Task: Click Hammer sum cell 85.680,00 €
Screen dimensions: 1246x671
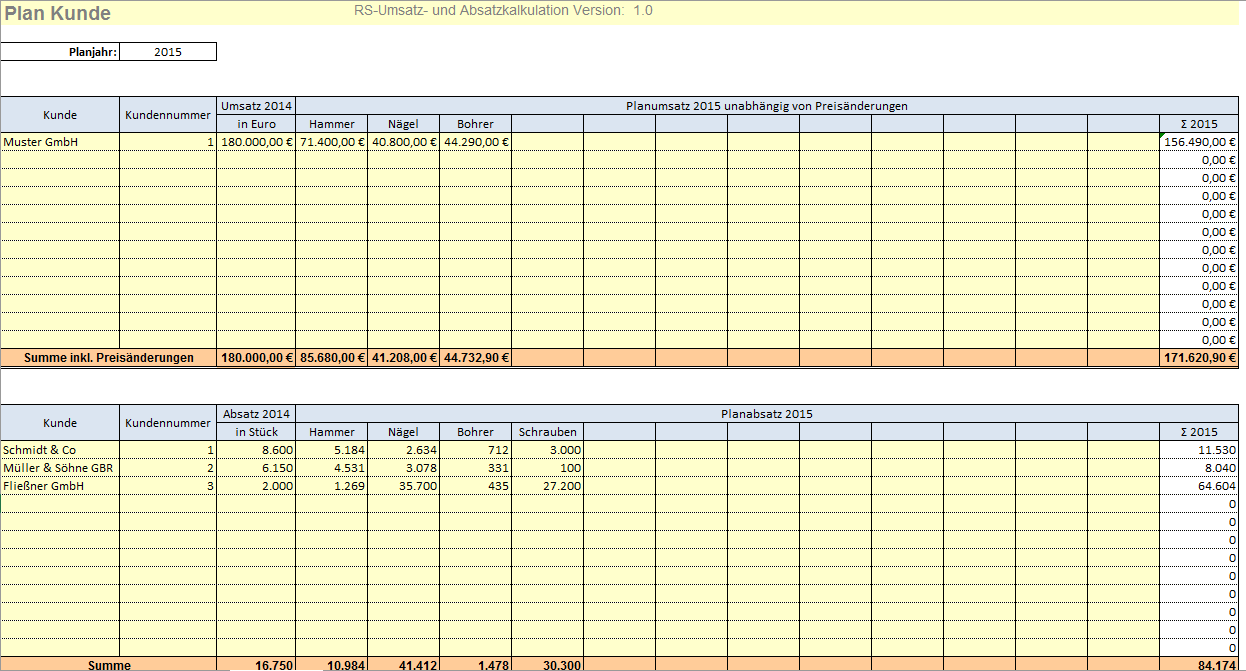Action: (x=331, y=358)
